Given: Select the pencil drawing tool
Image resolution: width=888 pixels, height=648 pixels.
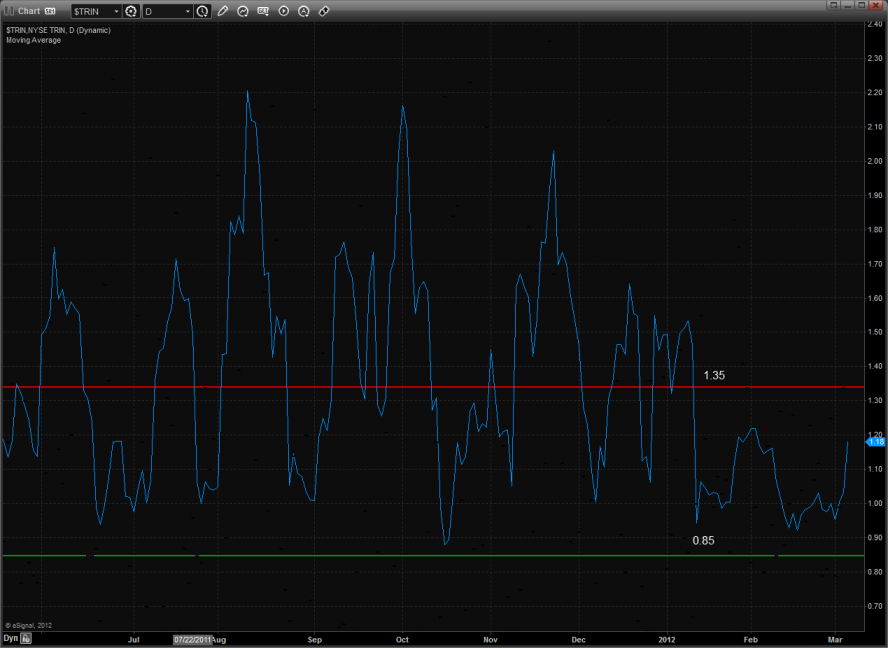Looking at the screenshot, I should [223, 11].
